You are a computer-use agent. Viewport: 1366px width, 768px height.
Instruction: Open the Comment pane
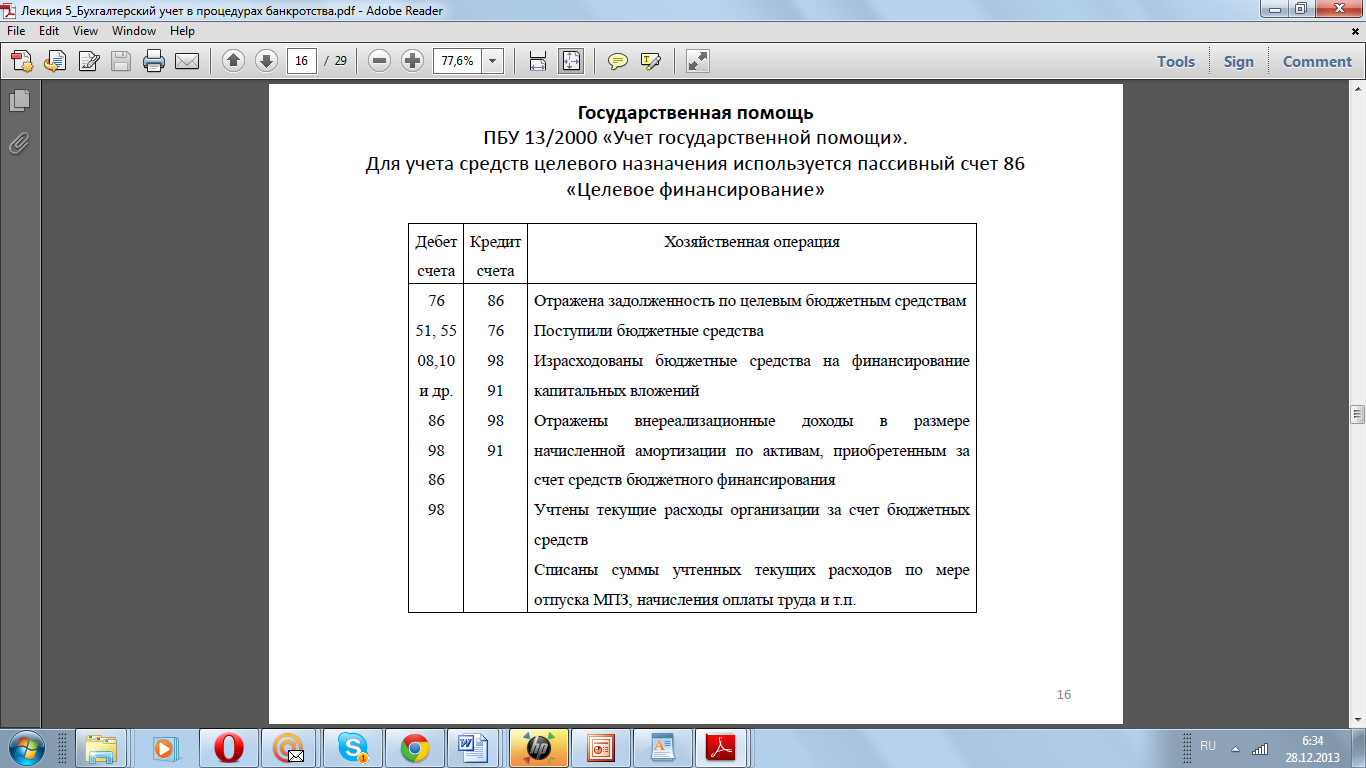point(1317,61)
